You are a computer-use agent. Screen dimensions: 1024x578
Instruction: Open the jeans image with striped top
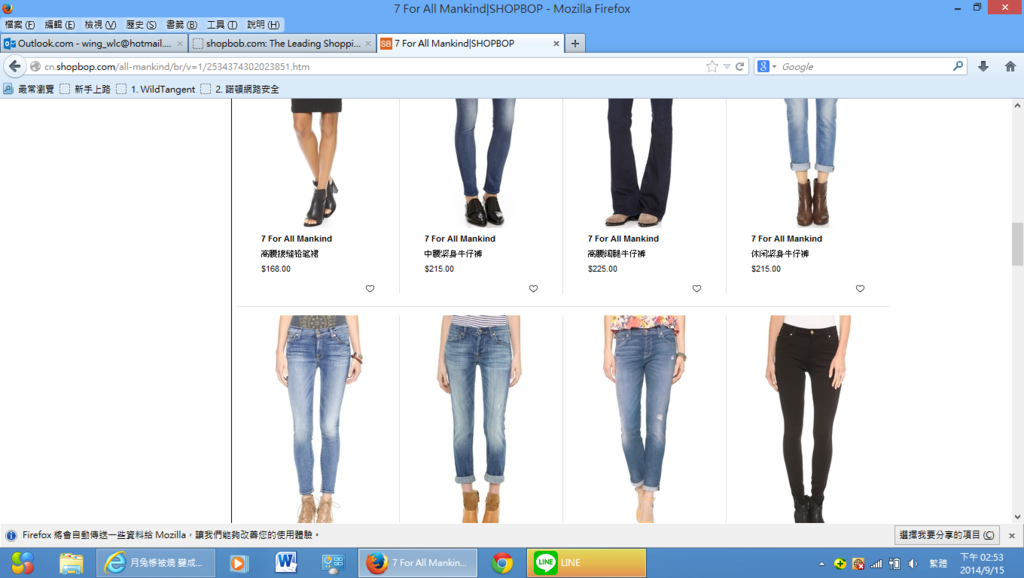(479, 419)
